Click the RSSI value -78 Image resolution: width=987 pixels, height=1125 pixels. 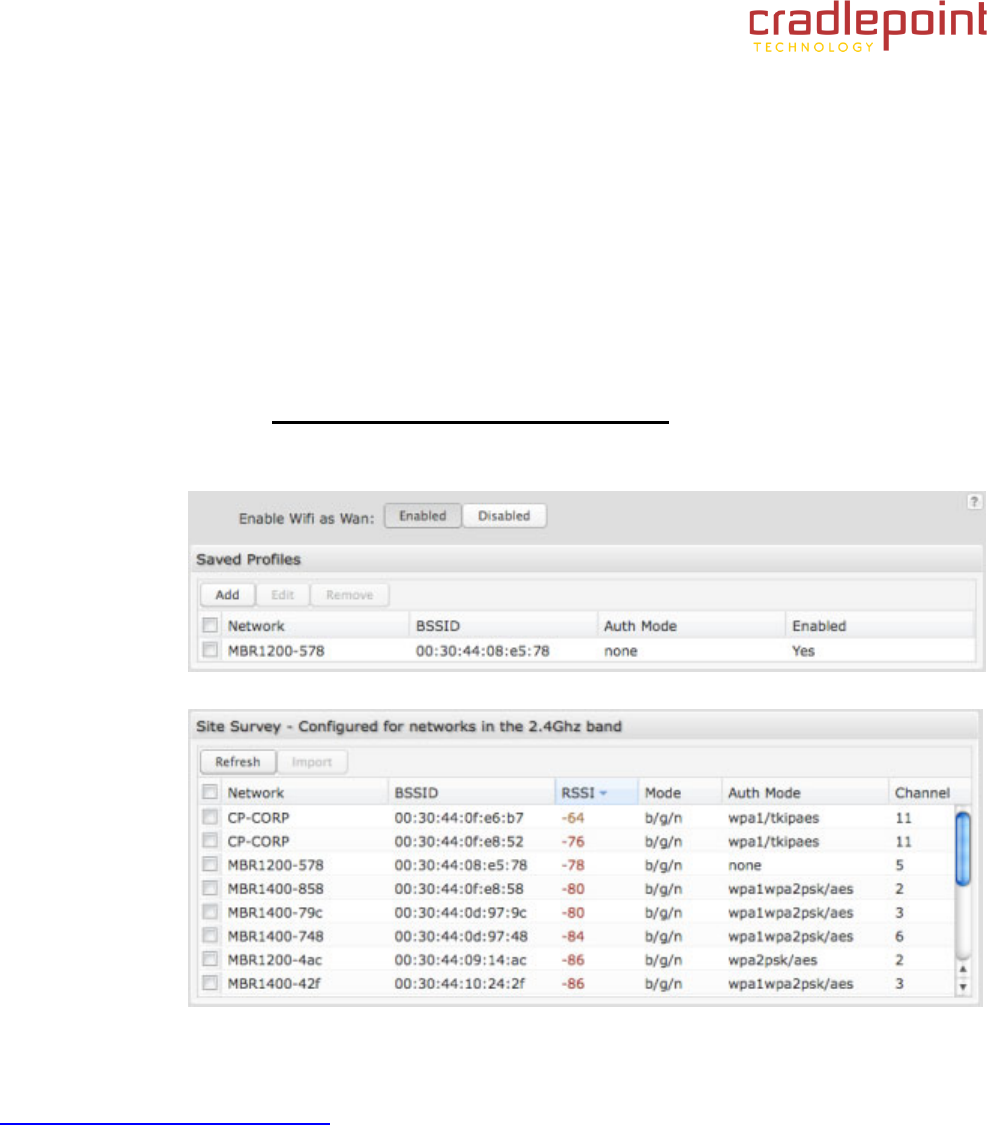pyautogui.click(x=572, y=865)
